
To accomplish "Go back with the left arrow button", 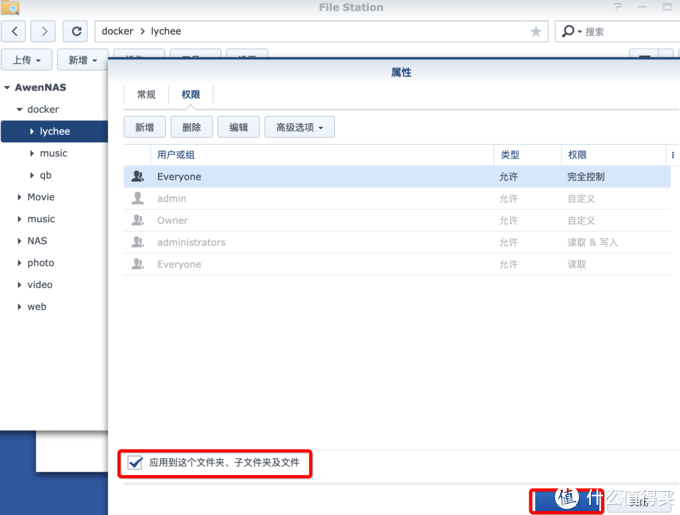I will coord(14,31).
